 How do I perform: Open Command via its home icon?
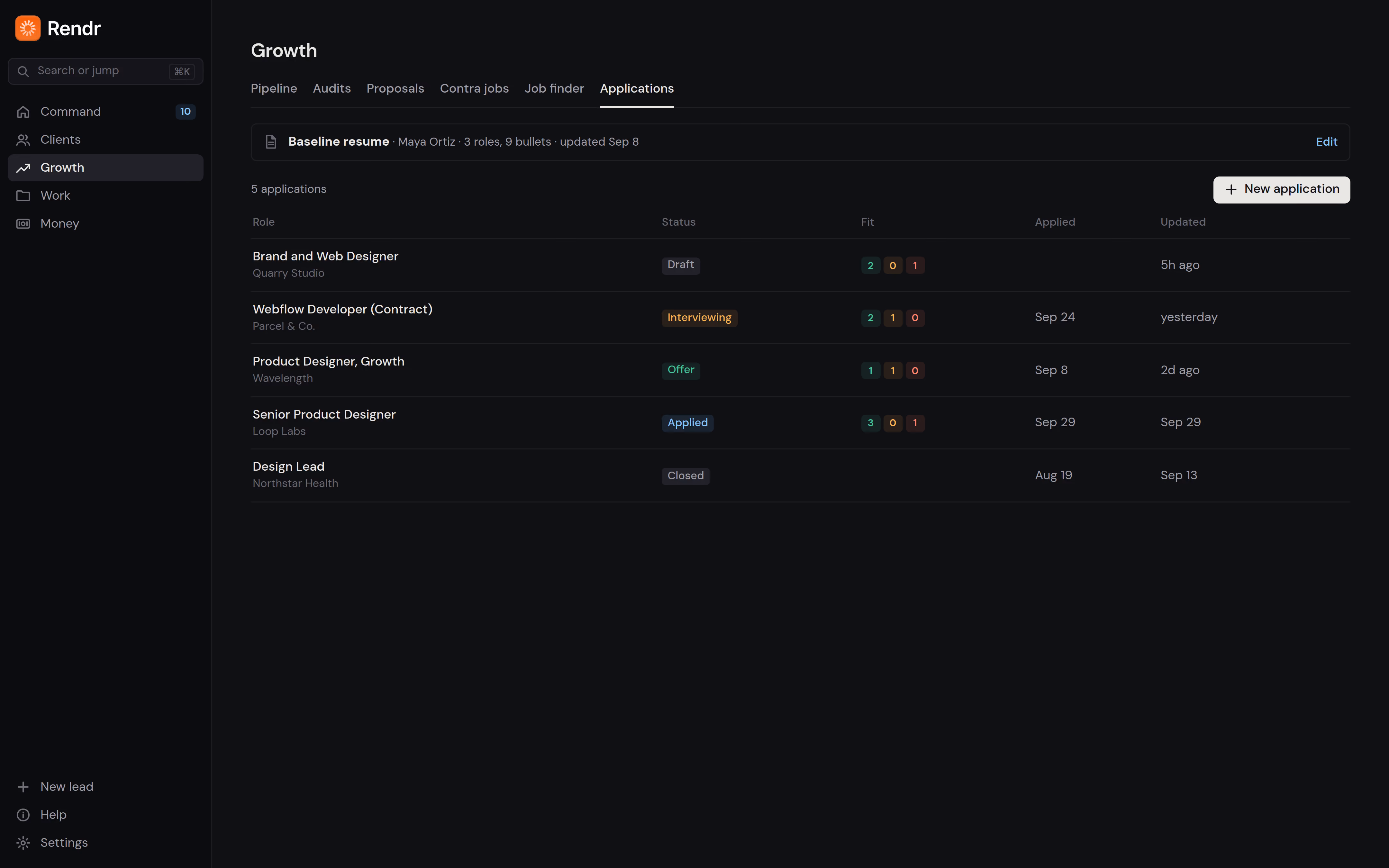click(23, 112)
